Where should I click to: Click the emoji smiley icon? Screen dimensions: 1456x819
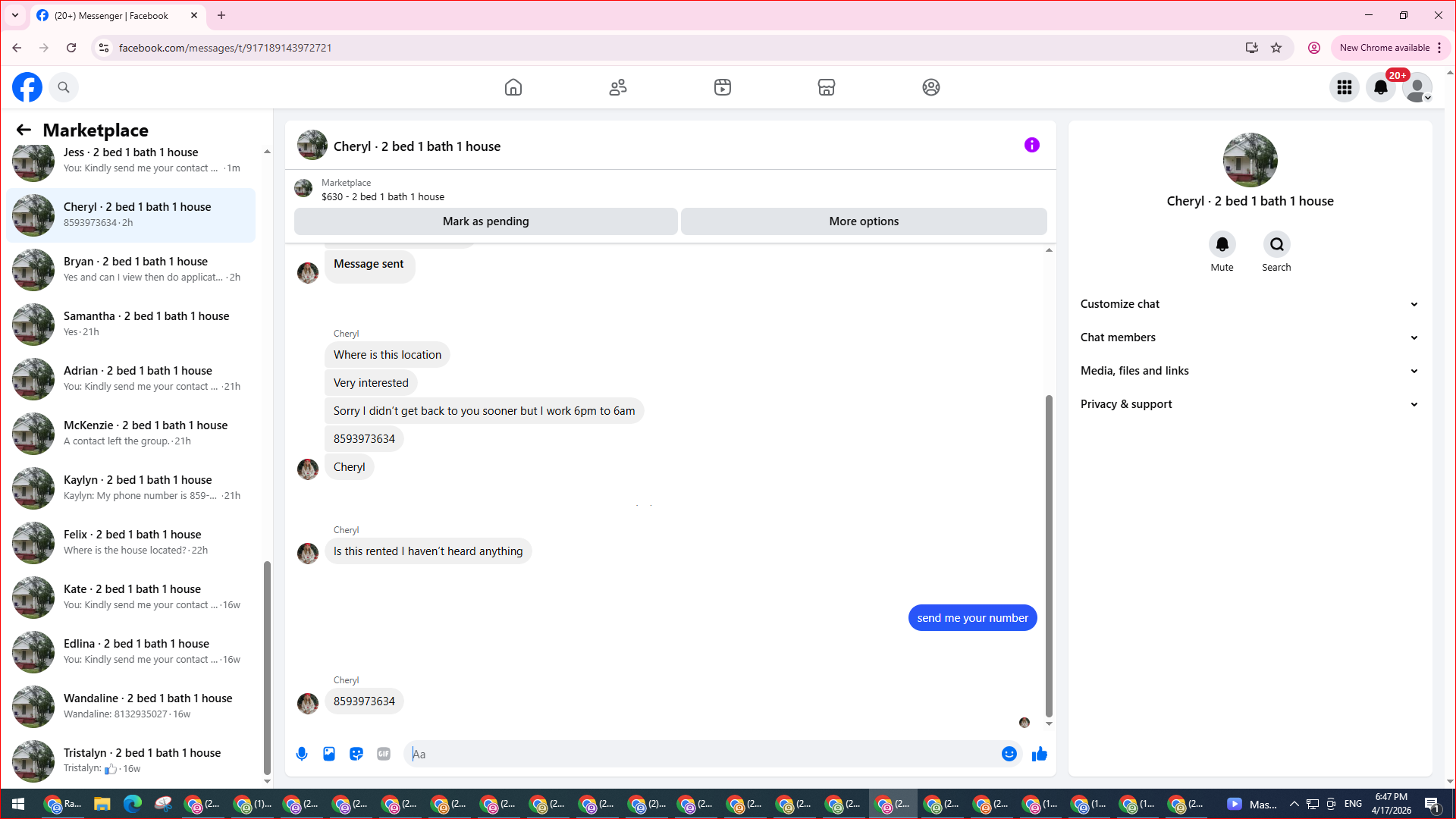point(1009,754)
